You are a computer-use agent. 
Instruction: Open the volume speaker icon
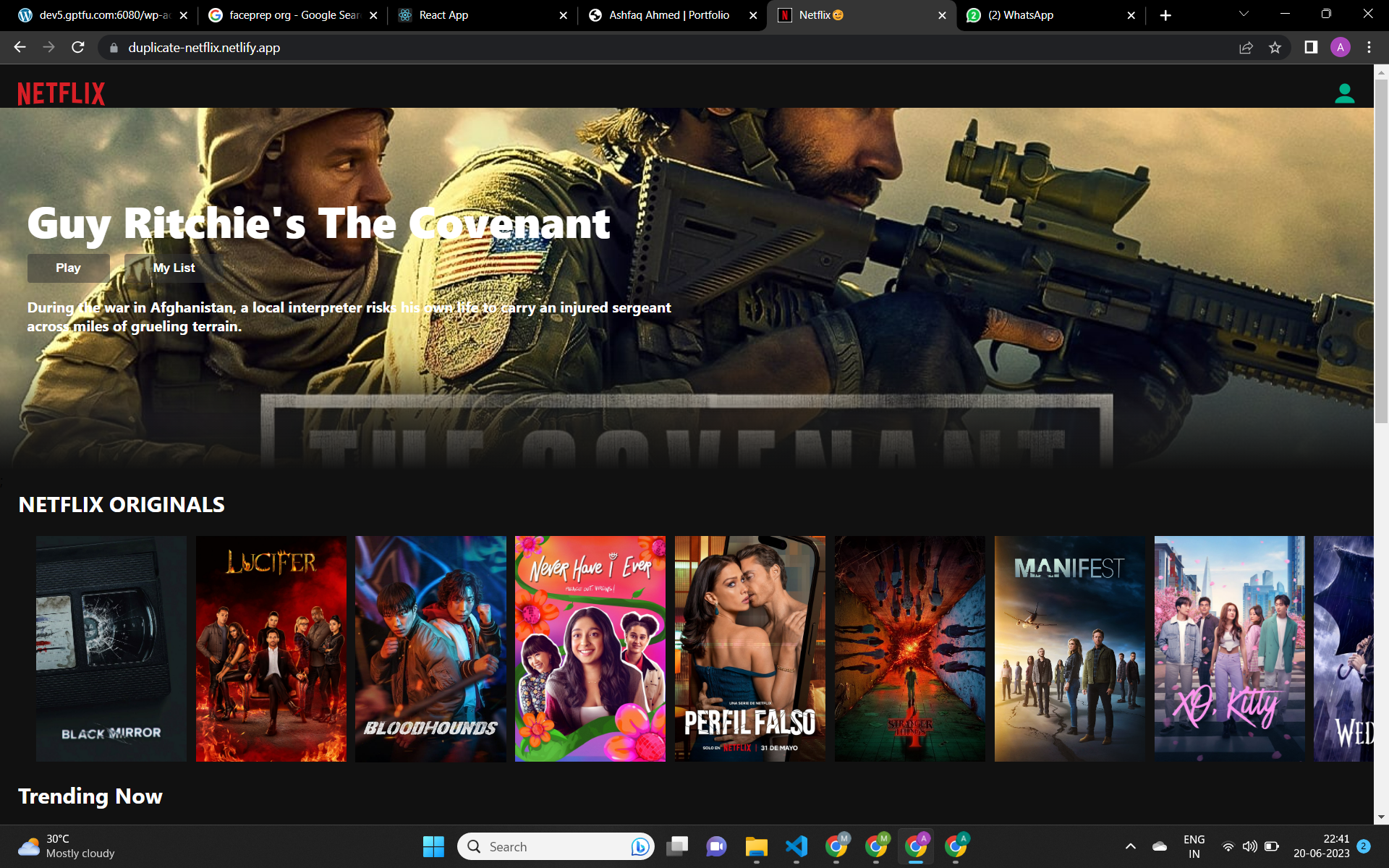click(x=1249, y=846)
